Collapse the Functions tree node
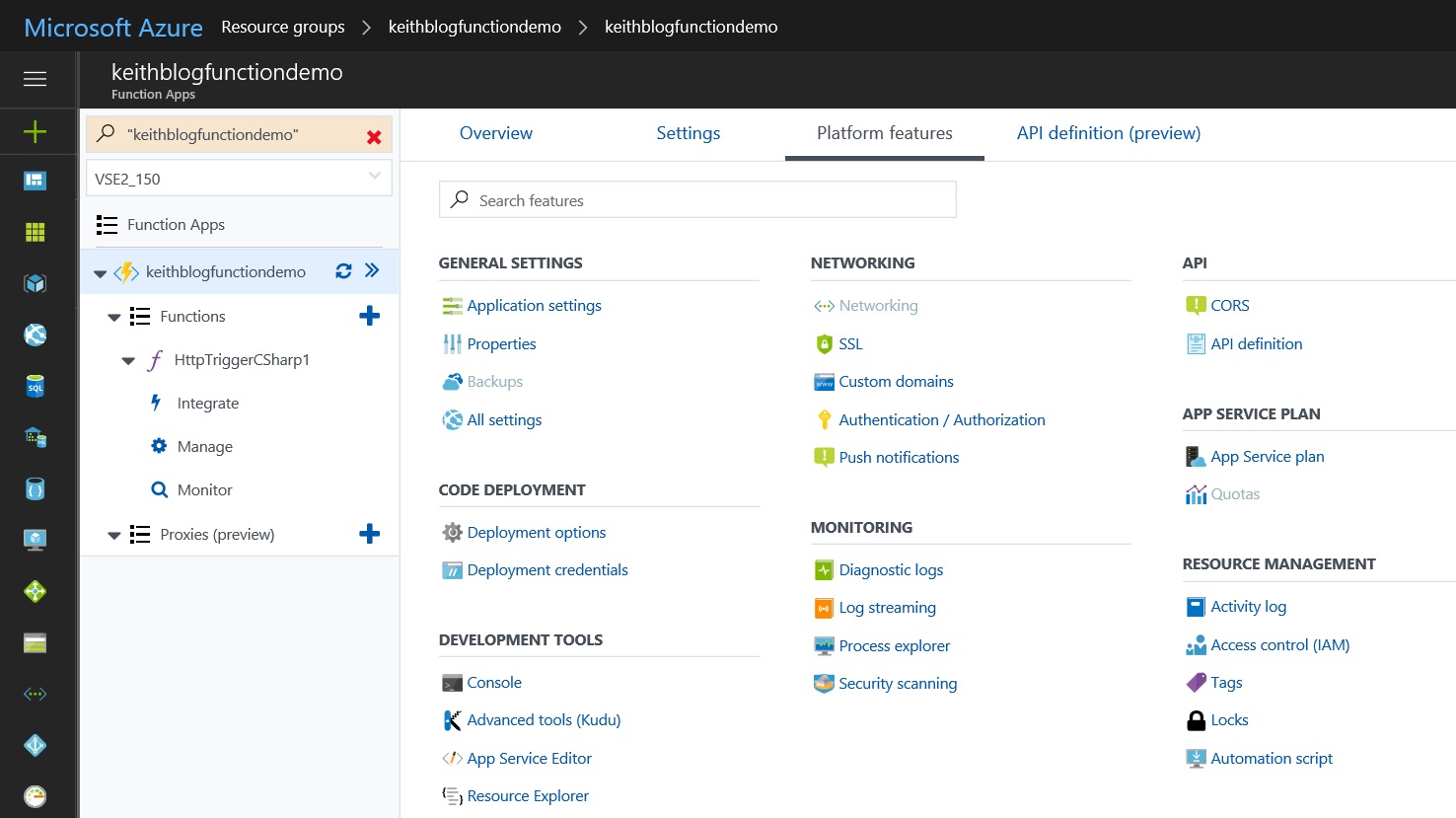Image resolution: width=1456 pixels, height=818 pixels. 112,316
